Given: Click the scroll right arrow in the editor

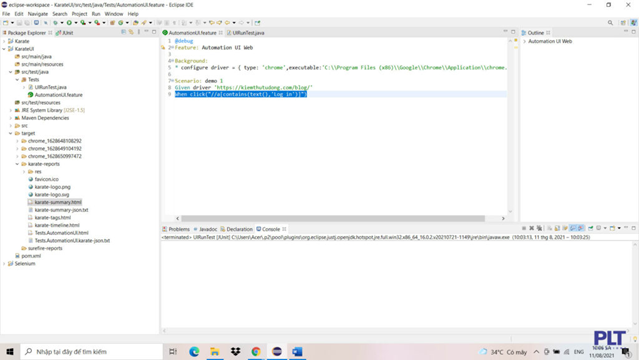Looking at the screenshot, I should click(x=503, y=219).
